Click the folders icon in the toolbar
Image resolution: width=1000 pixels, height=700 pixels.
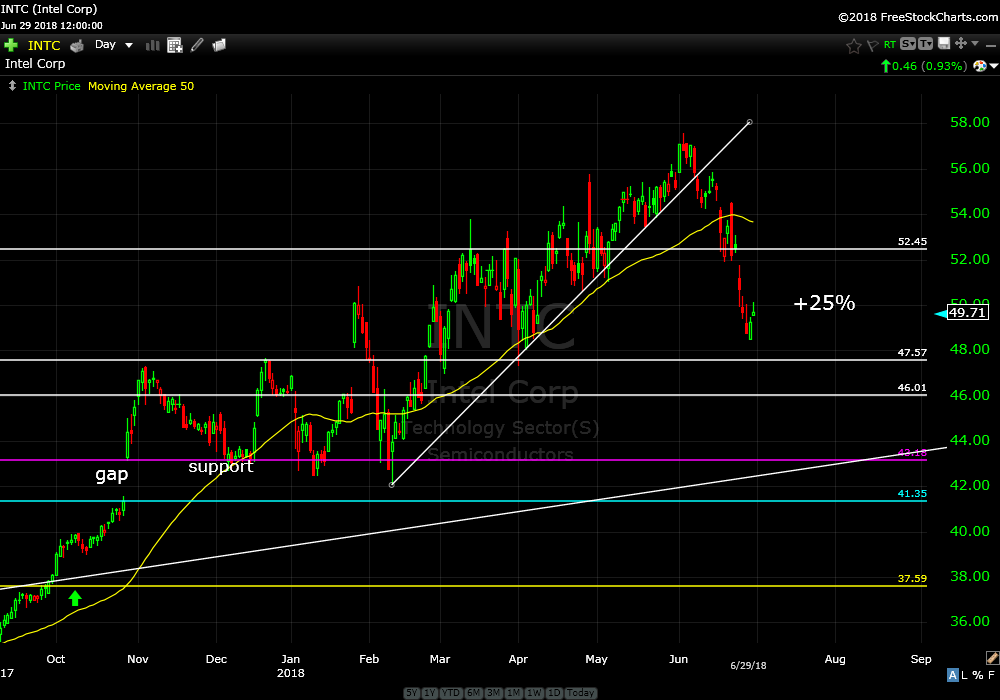219,45
